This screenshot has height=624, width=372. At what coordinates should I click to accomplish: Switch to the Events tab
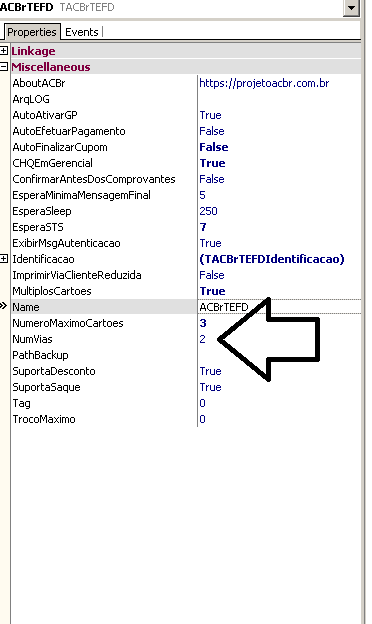click(82, 32)
